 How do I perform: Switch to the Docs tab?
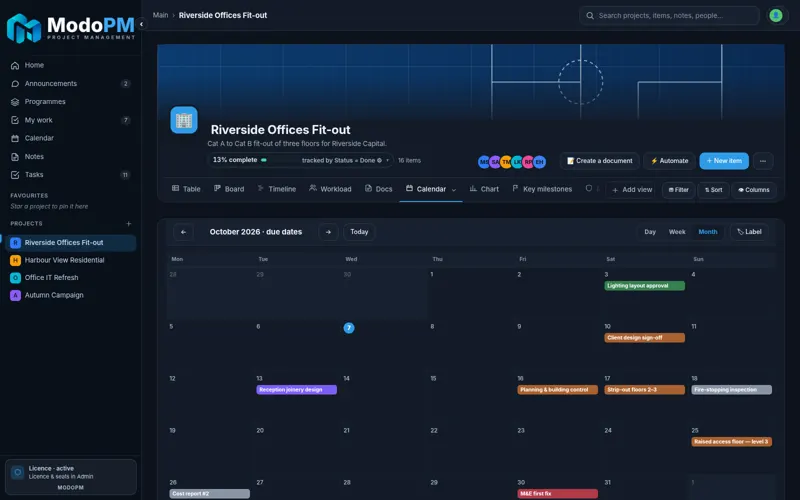(x=379, y=189)
